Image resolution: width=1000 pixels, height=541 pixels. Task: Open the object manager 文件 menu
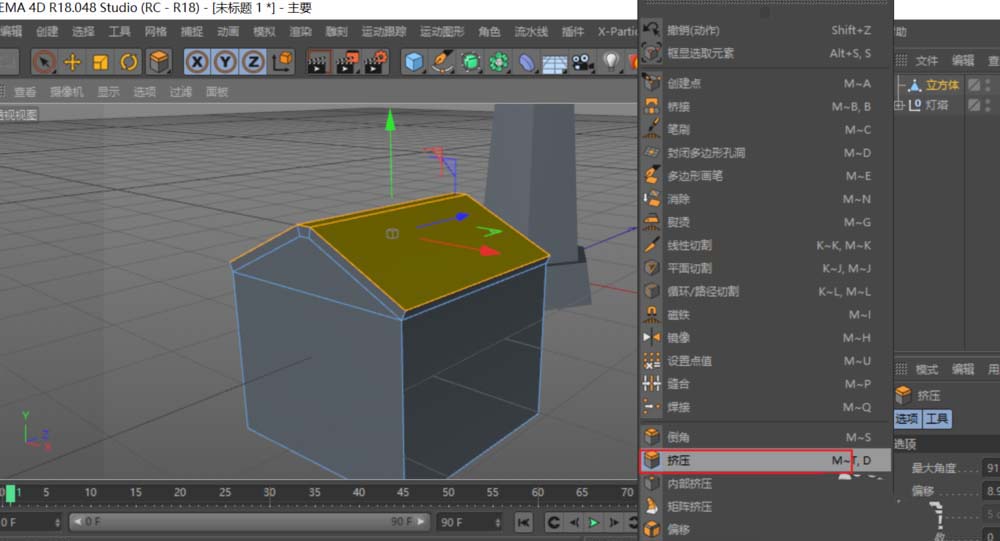927,61
